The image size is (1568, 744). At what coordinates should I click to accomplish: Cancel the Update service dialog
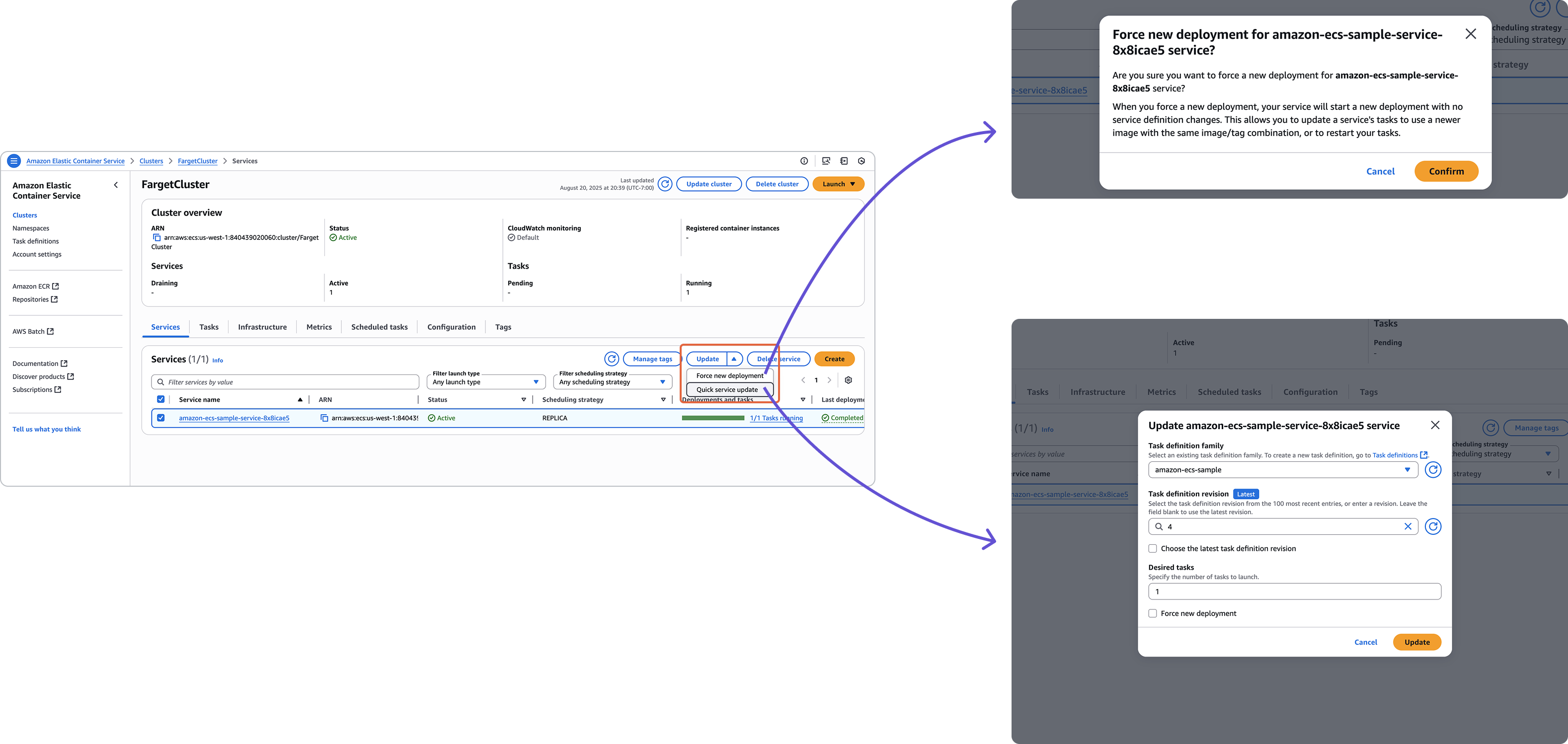coord(1365,642)
